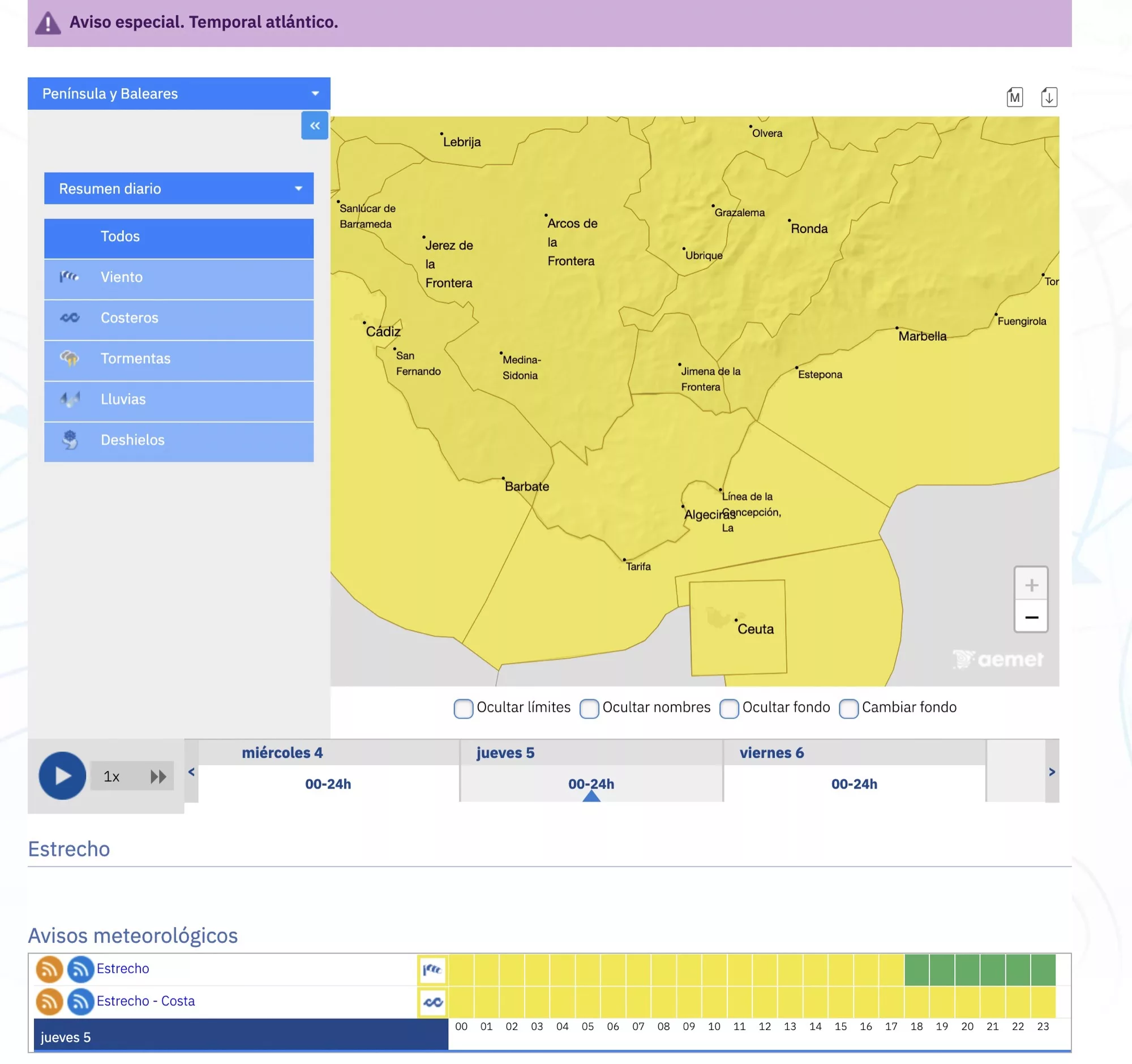Toggle Cambiar fondo checkbox
Image resolution: width=1132 pixels, height=1064 pixels.
848,708
